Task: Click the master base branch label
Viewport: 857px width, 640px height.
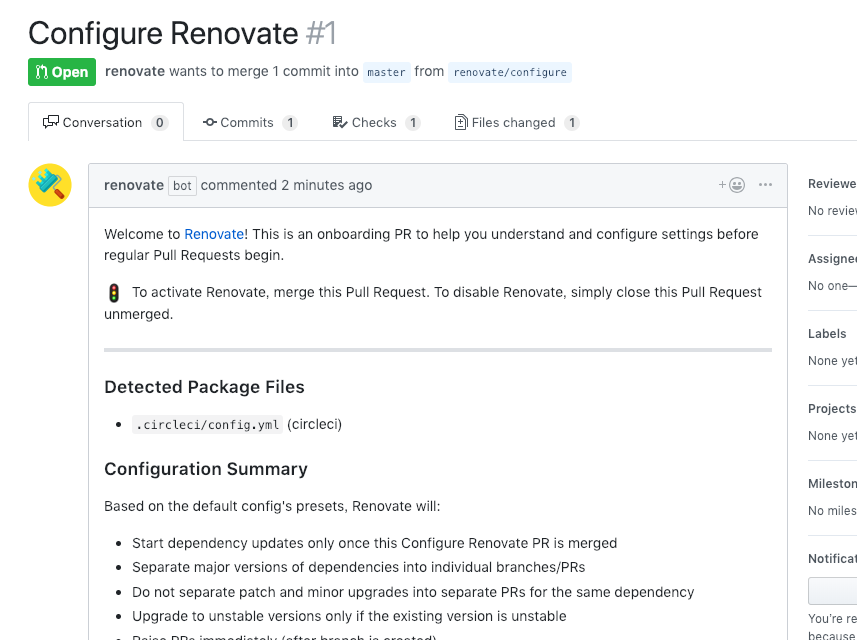Action: (x=386, y=72)
